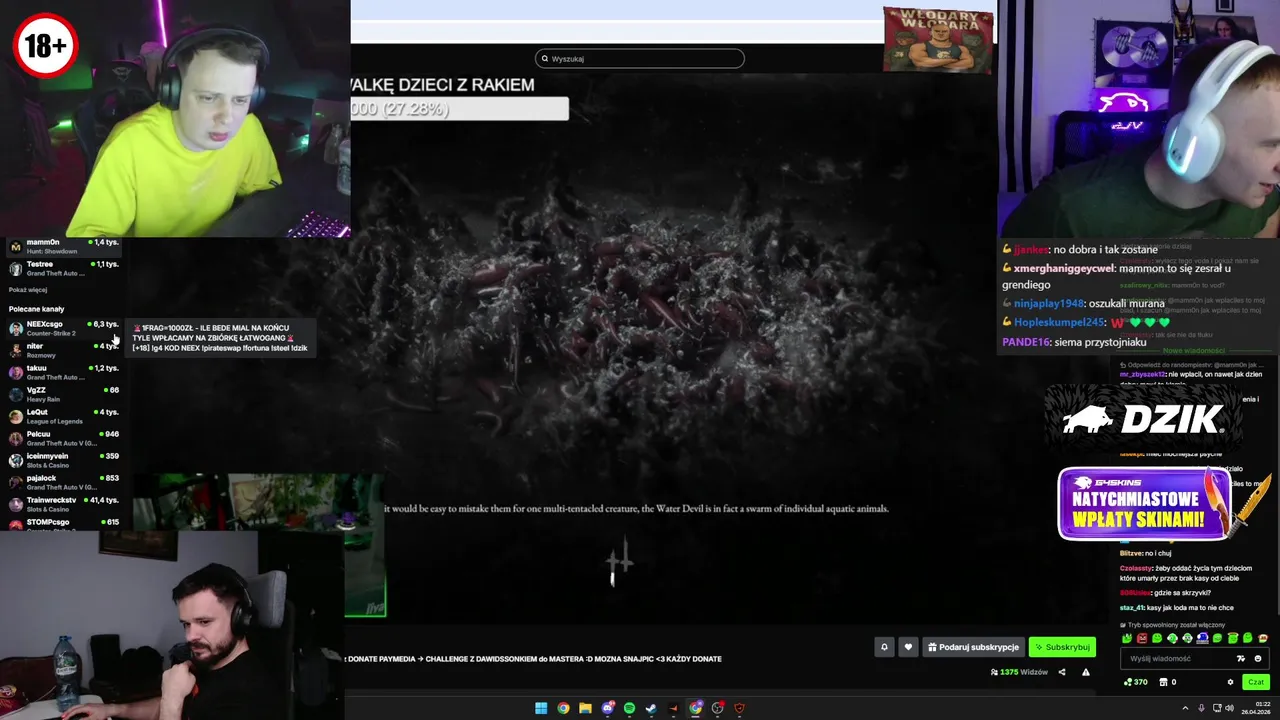
Task: Expand followed list with Pokaż więcej
Action: tap(28, 290)
